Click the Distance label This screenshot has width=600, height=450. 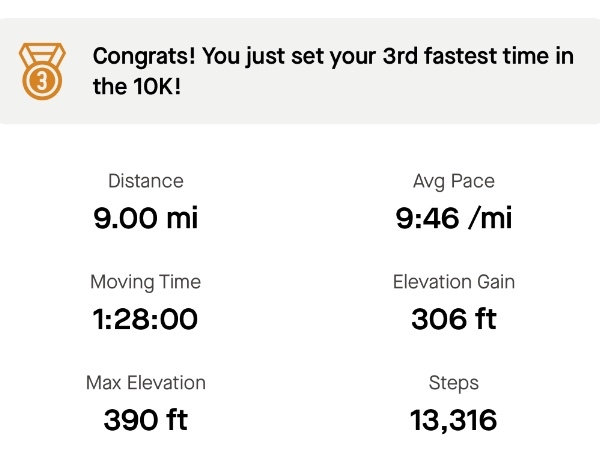tap(146, 181)
